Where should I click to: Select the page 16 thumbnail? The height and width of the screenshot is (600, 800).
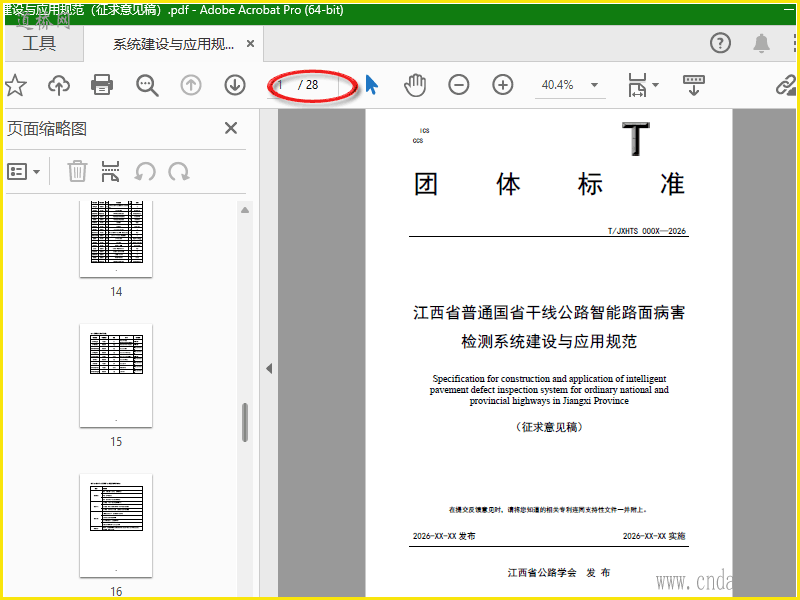tap(116, 526)
